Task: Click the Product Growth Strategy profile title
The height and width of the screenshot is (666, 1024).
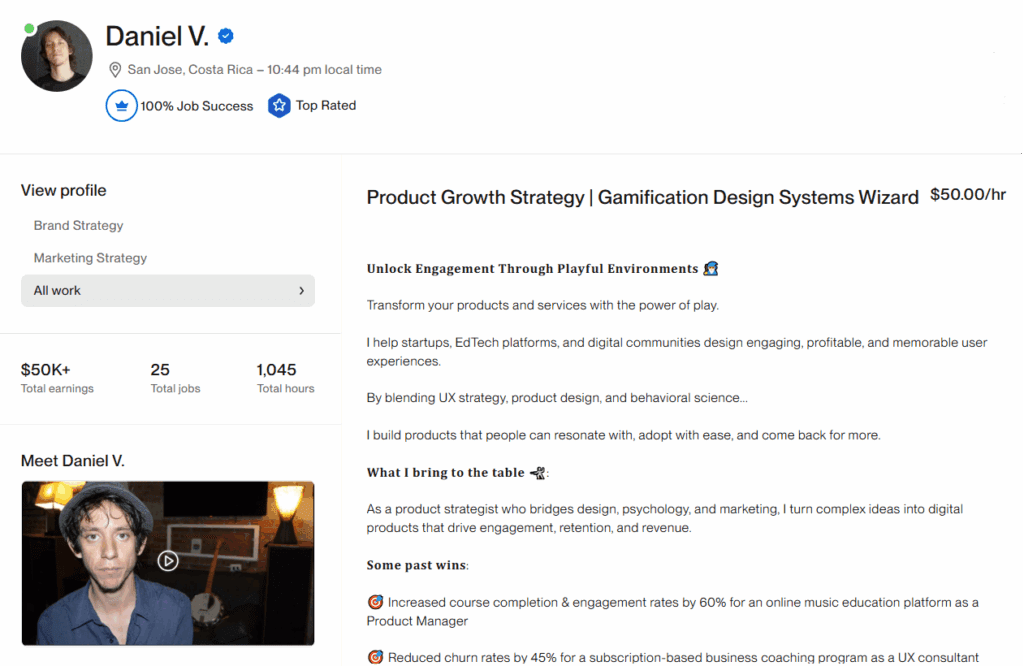Action: [x=642, y=197]
